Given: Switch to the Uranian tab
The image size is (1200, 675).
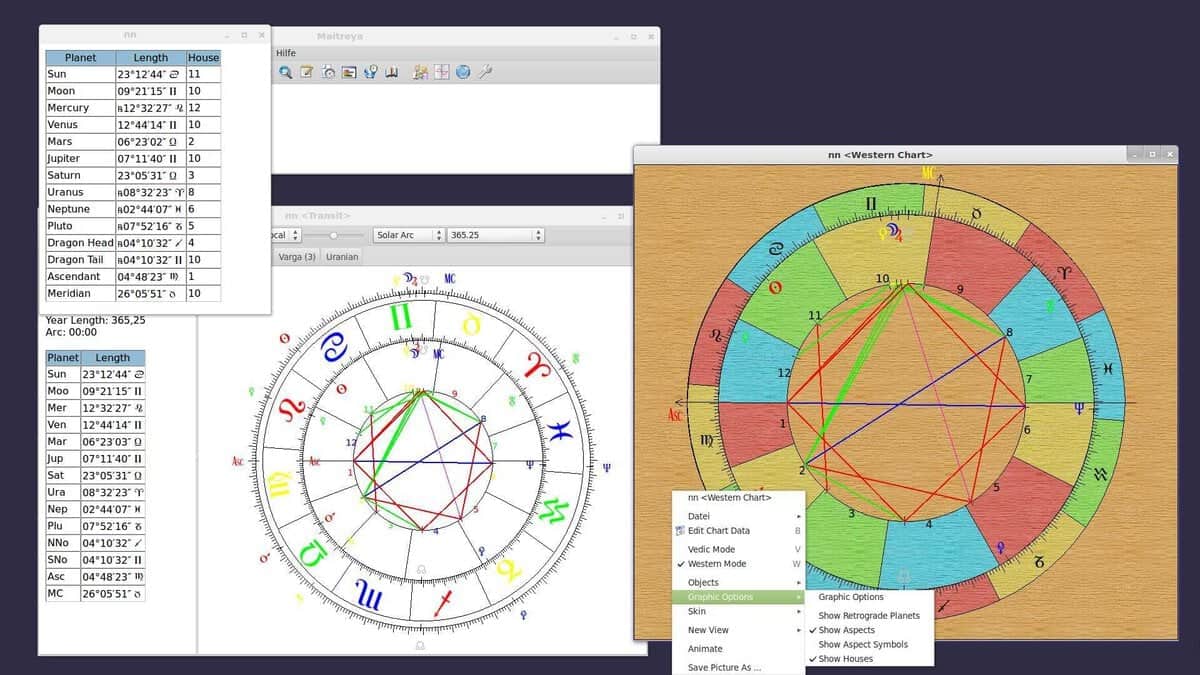Looking at the screenshot, I should pos(342,257).
